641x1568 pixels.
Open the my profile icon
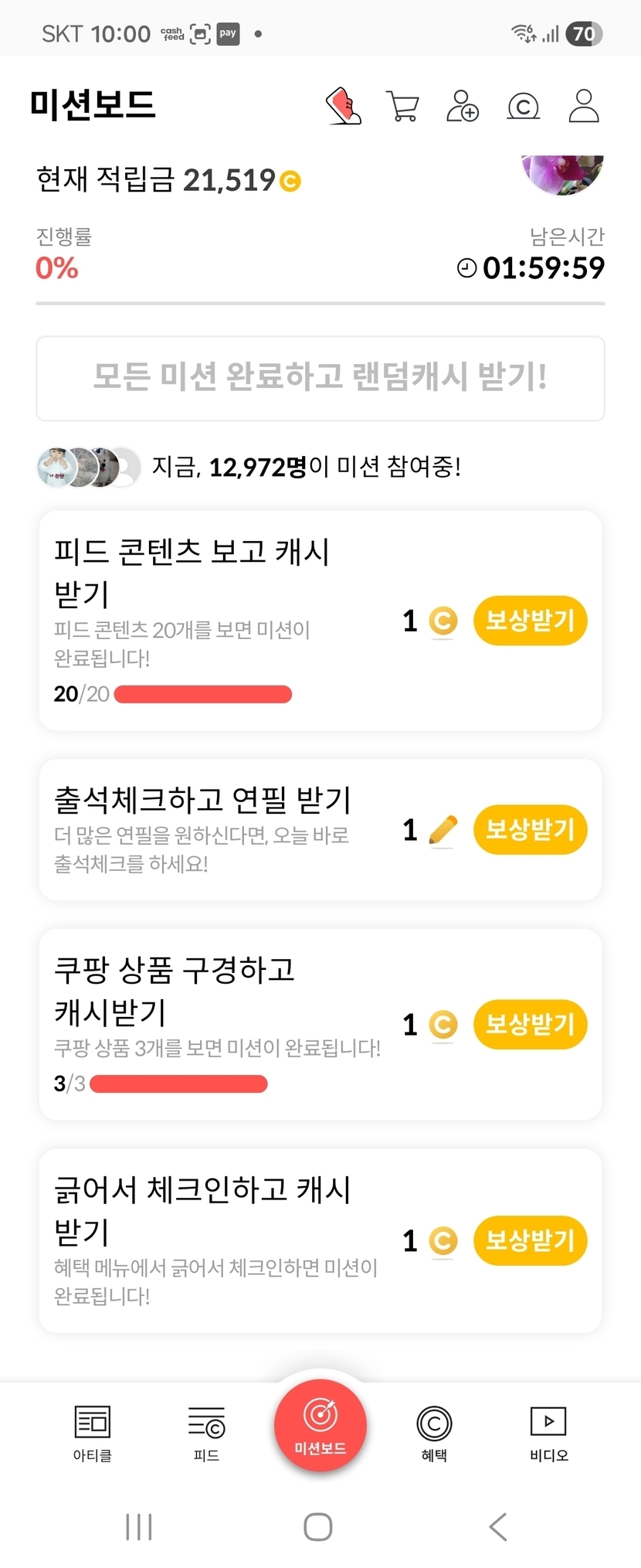584,107
